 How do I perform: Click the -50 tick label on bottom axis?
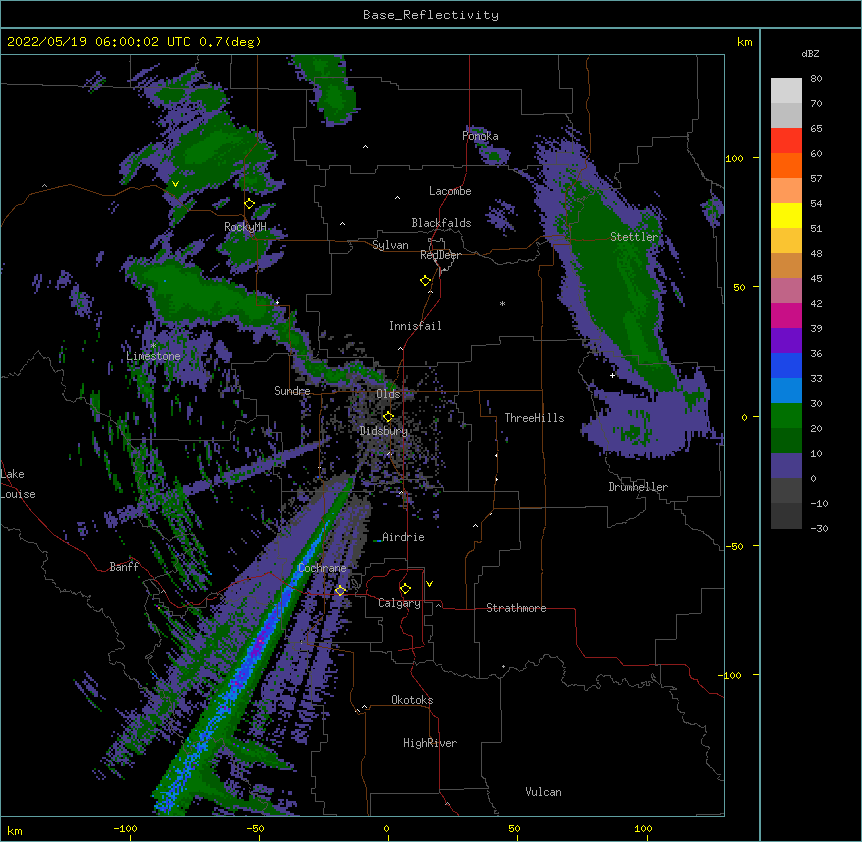pyautogui.click(x=255, y=828)
